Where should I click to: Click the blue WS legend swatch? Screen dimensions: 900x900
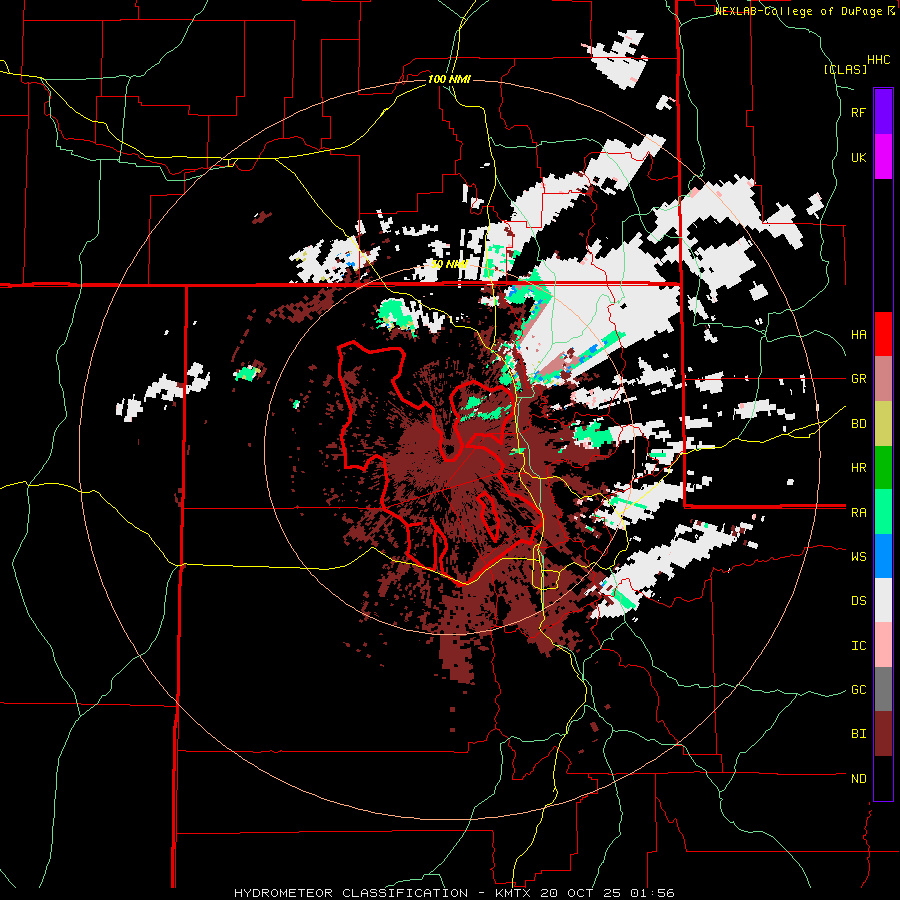[883, 556]
